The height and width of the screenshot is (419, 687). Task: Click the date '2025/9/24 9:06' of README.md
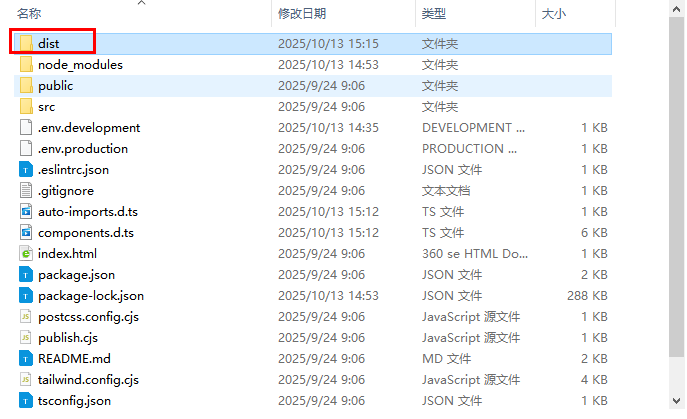[321, 359]
